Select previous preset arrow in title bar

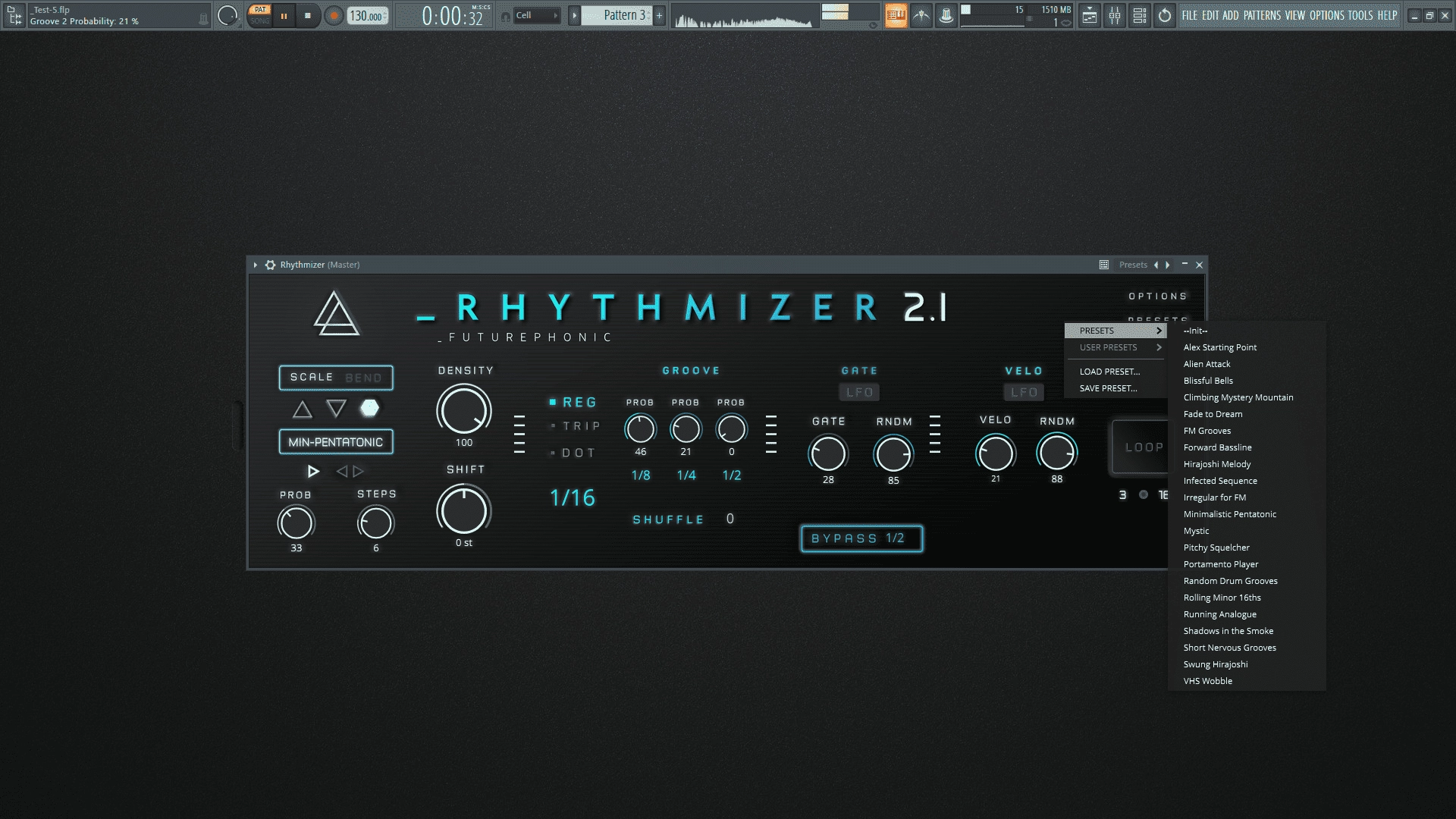pos(1156,265)
